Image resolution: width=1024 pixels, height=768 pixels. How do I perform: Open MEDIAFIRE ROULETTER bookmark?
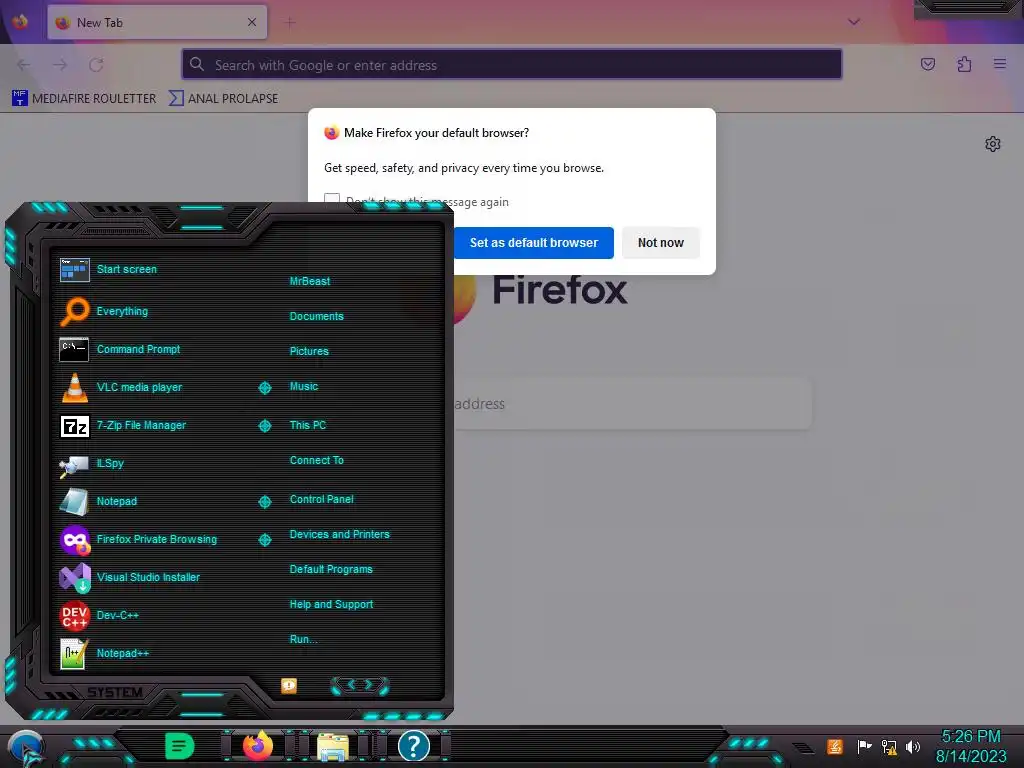tap(84, 99)
